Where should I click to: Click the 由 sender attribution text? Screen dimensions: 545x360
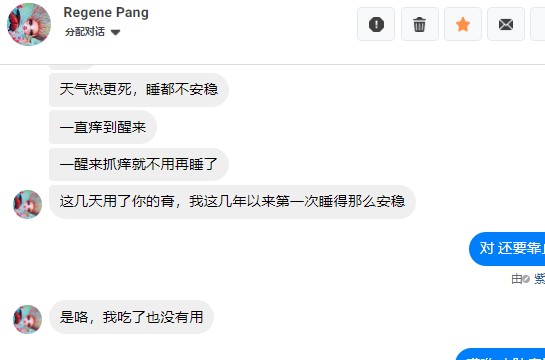click(x=516, y=279)
